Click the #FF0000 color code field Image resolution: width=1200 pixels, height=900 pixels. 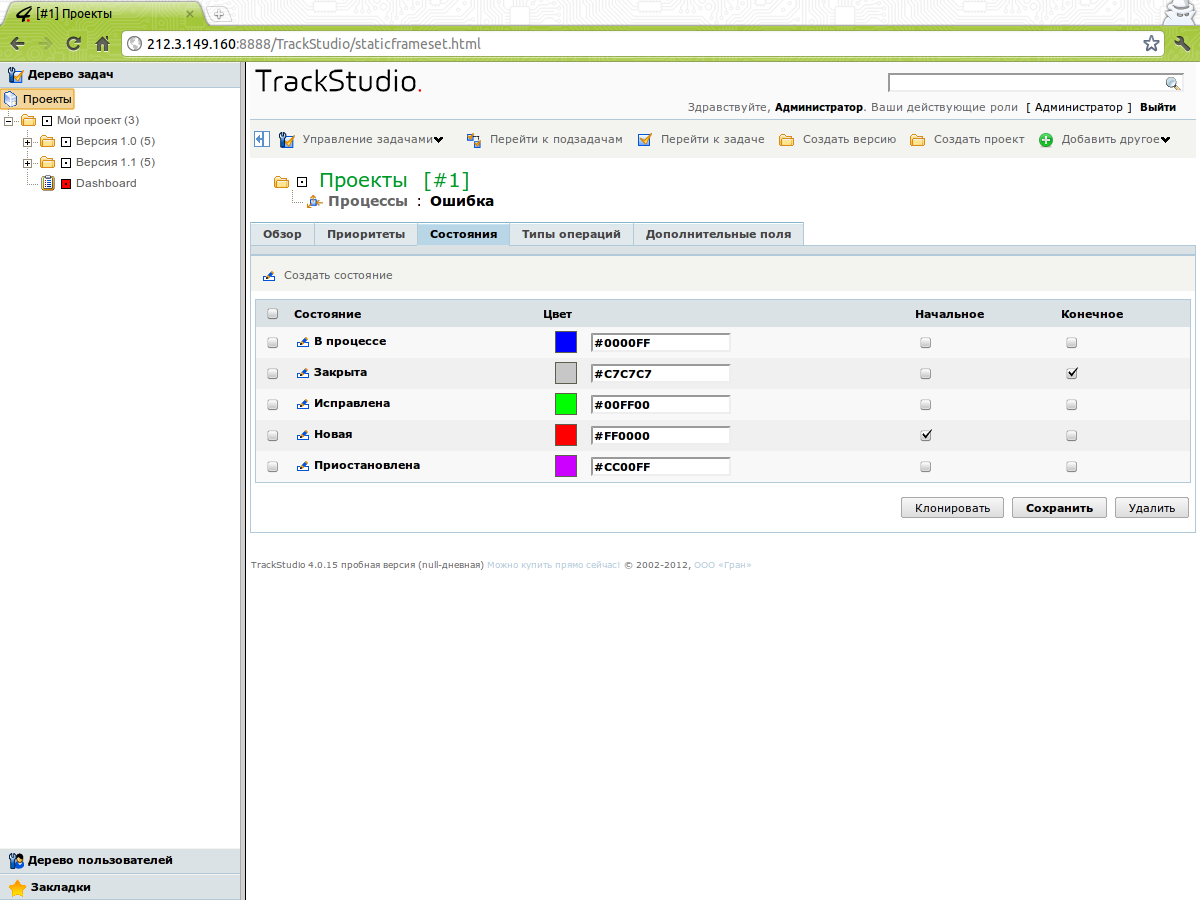coord(661,436)
